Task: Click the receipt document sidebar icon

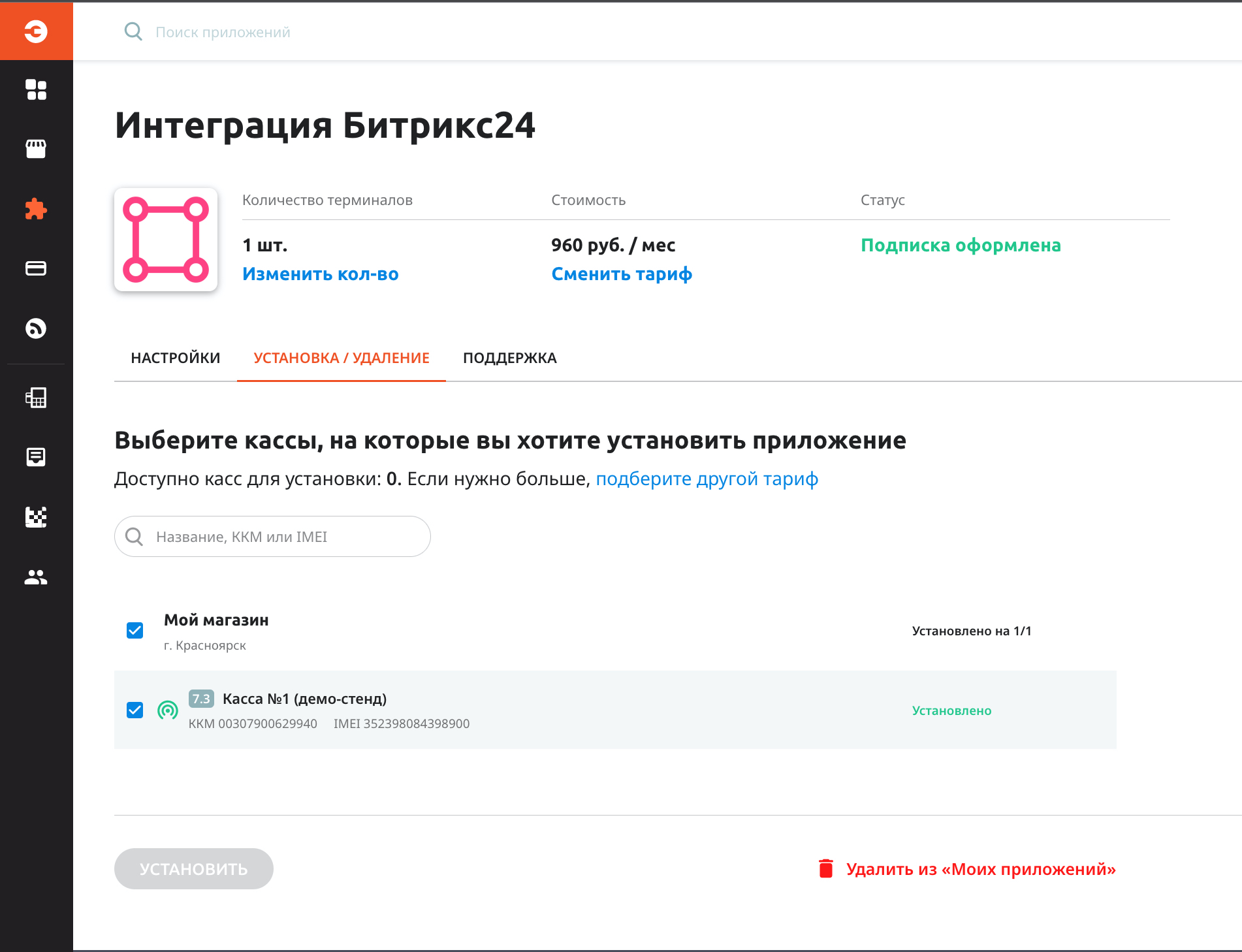Action: point(36,457)
